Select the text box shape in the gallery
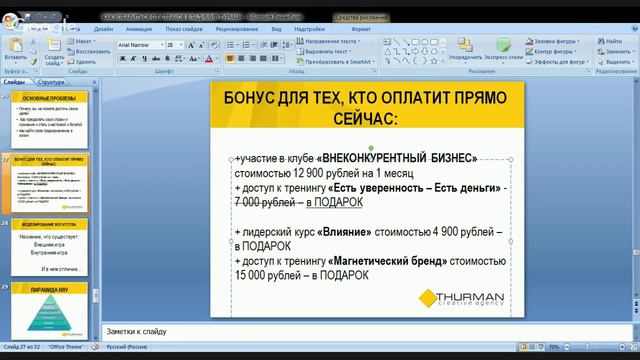 387,42
